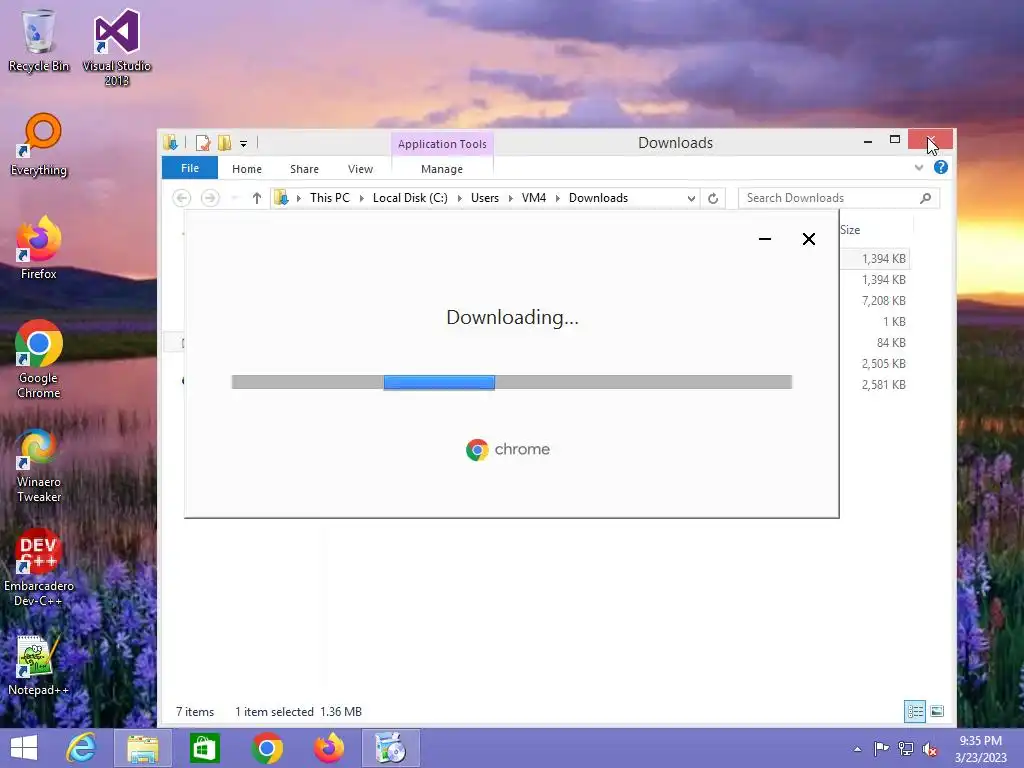Viewport: 1024px width, 768px height.
Task: Switch to large thumbnails view icon
Action: click(x=937, y=711)
